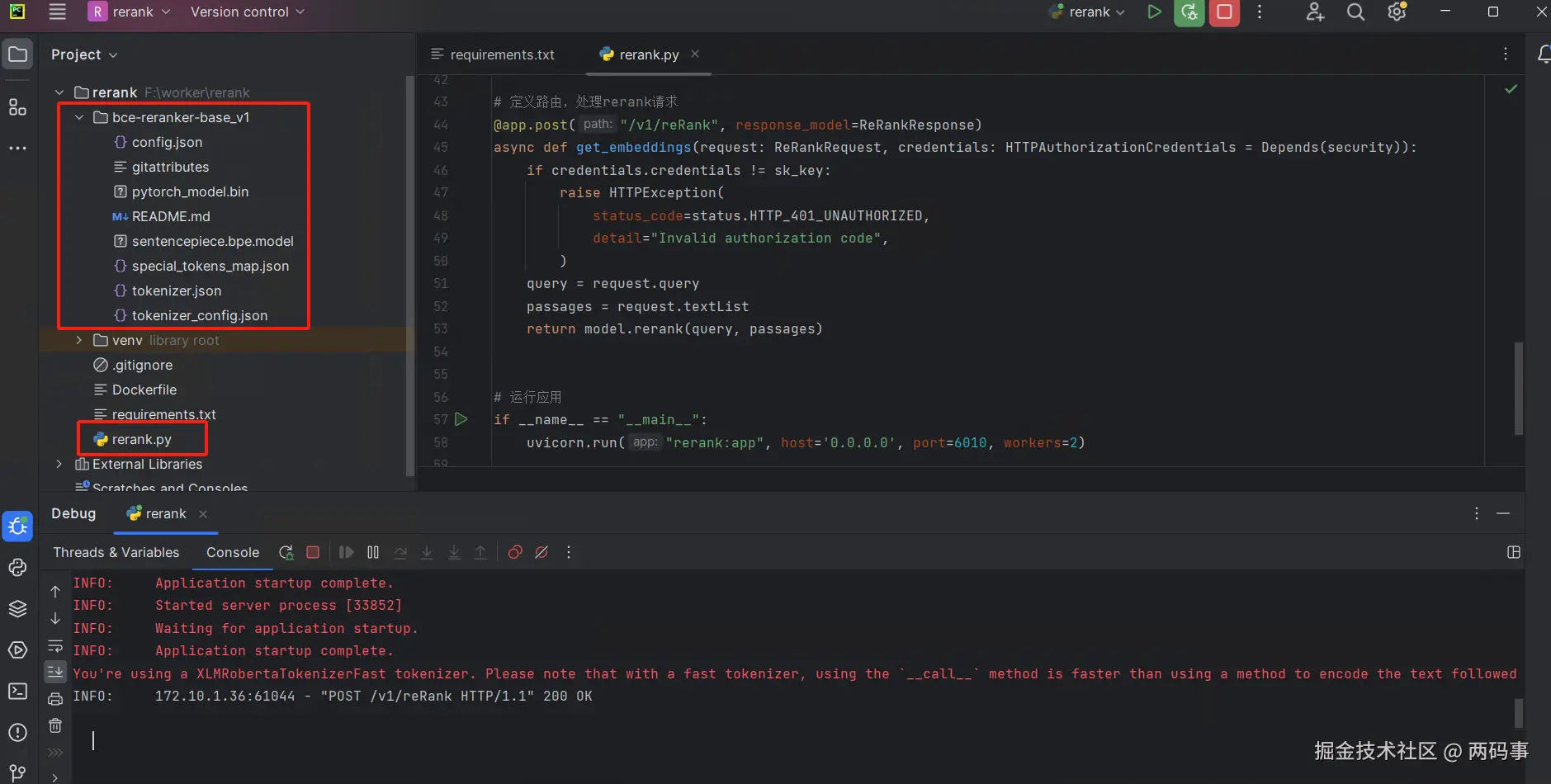Toggle soft-wrap in console
Image resolution: width=1551 pixels, height=784 pixels.
pos(55,645)
